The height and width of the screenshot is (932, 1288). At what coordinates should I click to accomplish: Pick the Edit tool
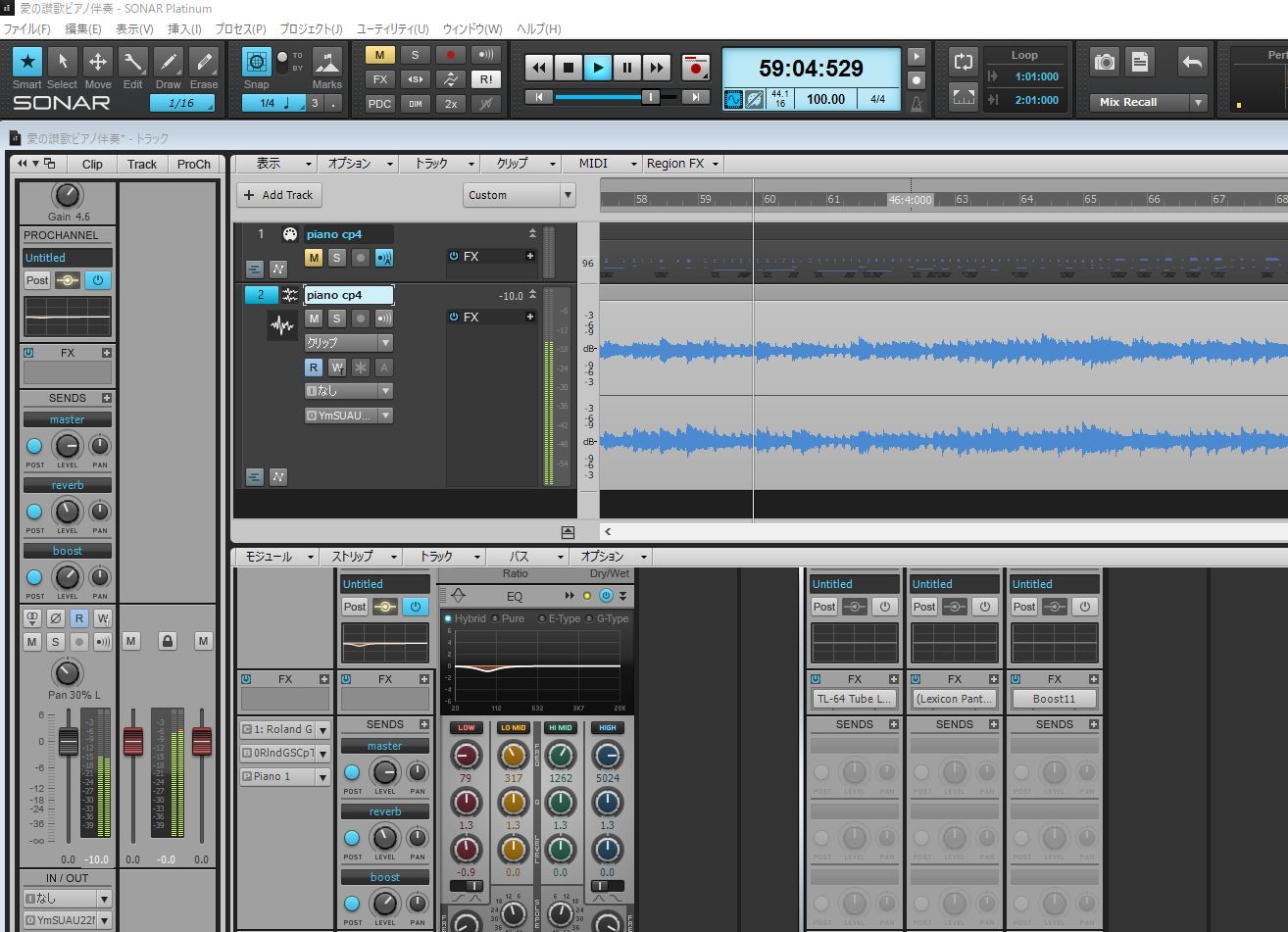click(x=133, y=62)
